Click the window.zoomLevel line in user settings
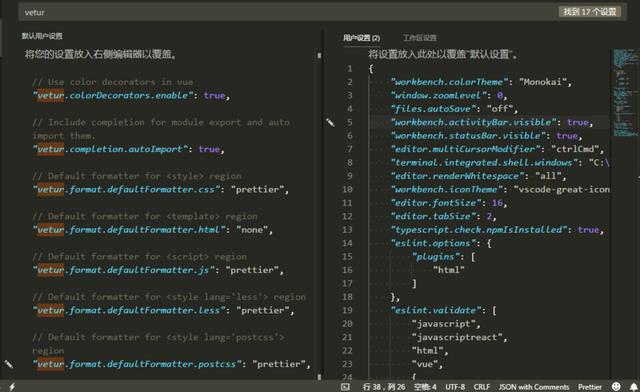This screenshot has width=640, height=392. click(x=449, y=96)
